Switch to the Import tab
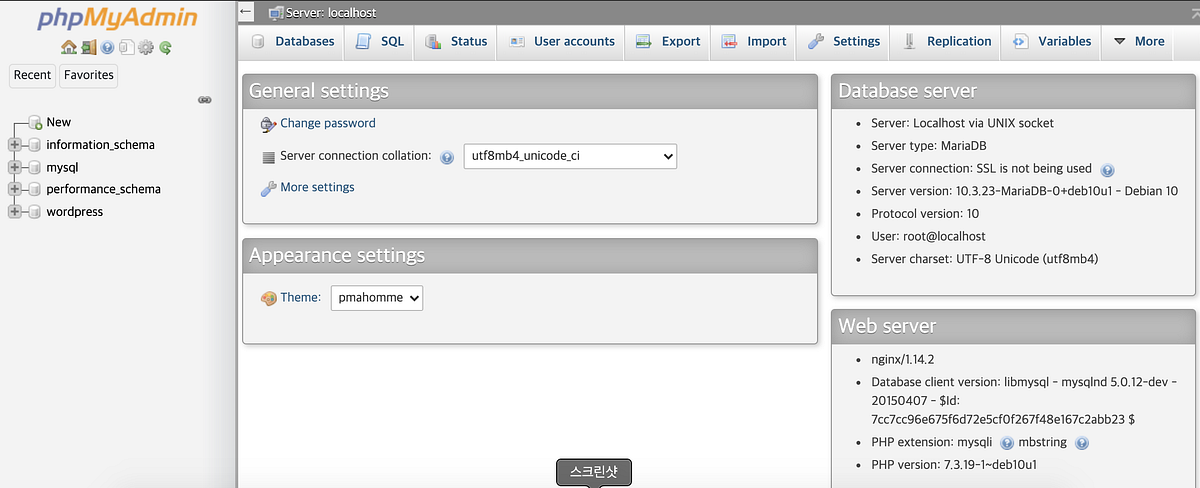1200x488 pixels. click(754, 41)
